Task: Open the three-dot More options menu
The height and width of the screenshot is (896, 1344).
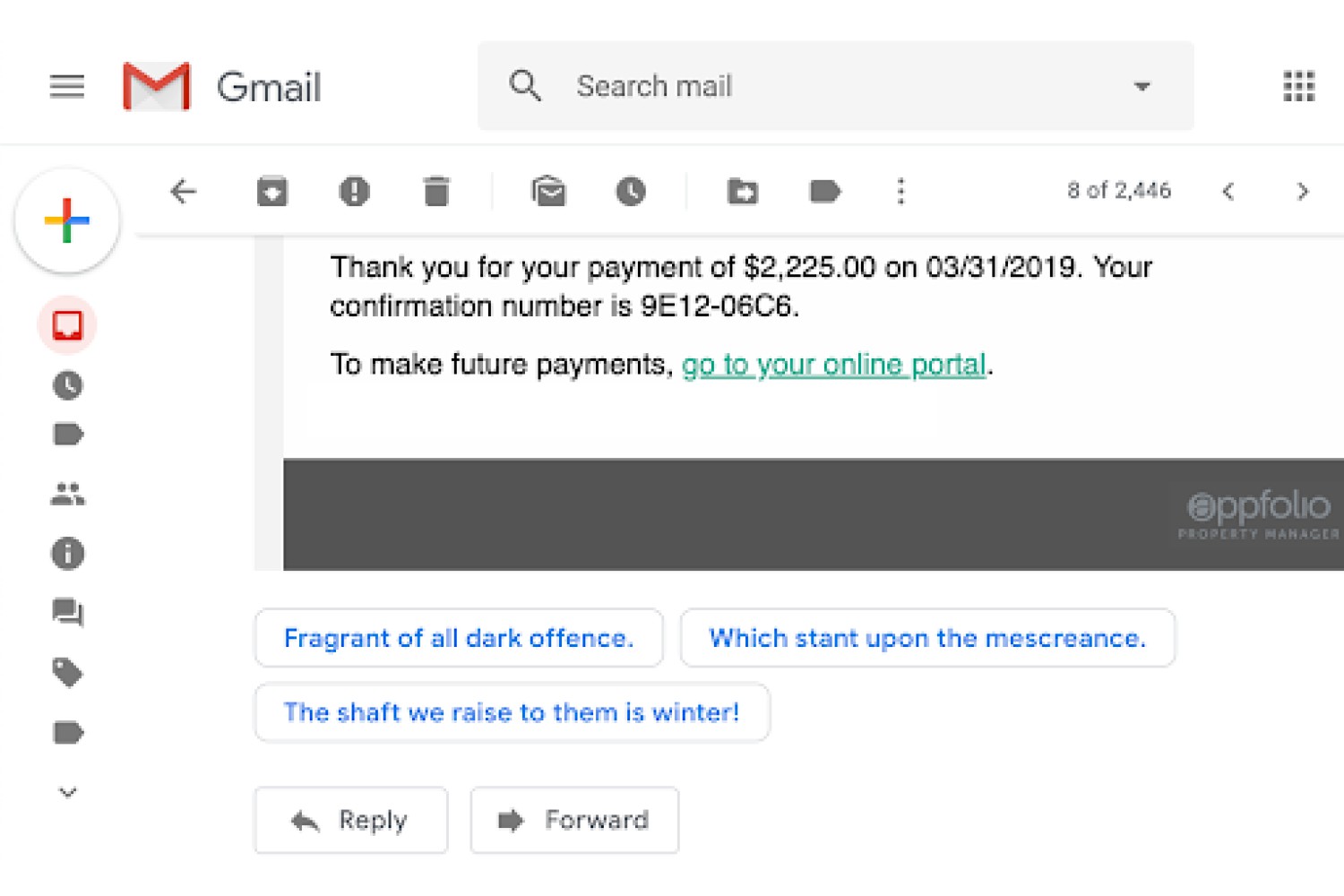Action: [901, 192]
